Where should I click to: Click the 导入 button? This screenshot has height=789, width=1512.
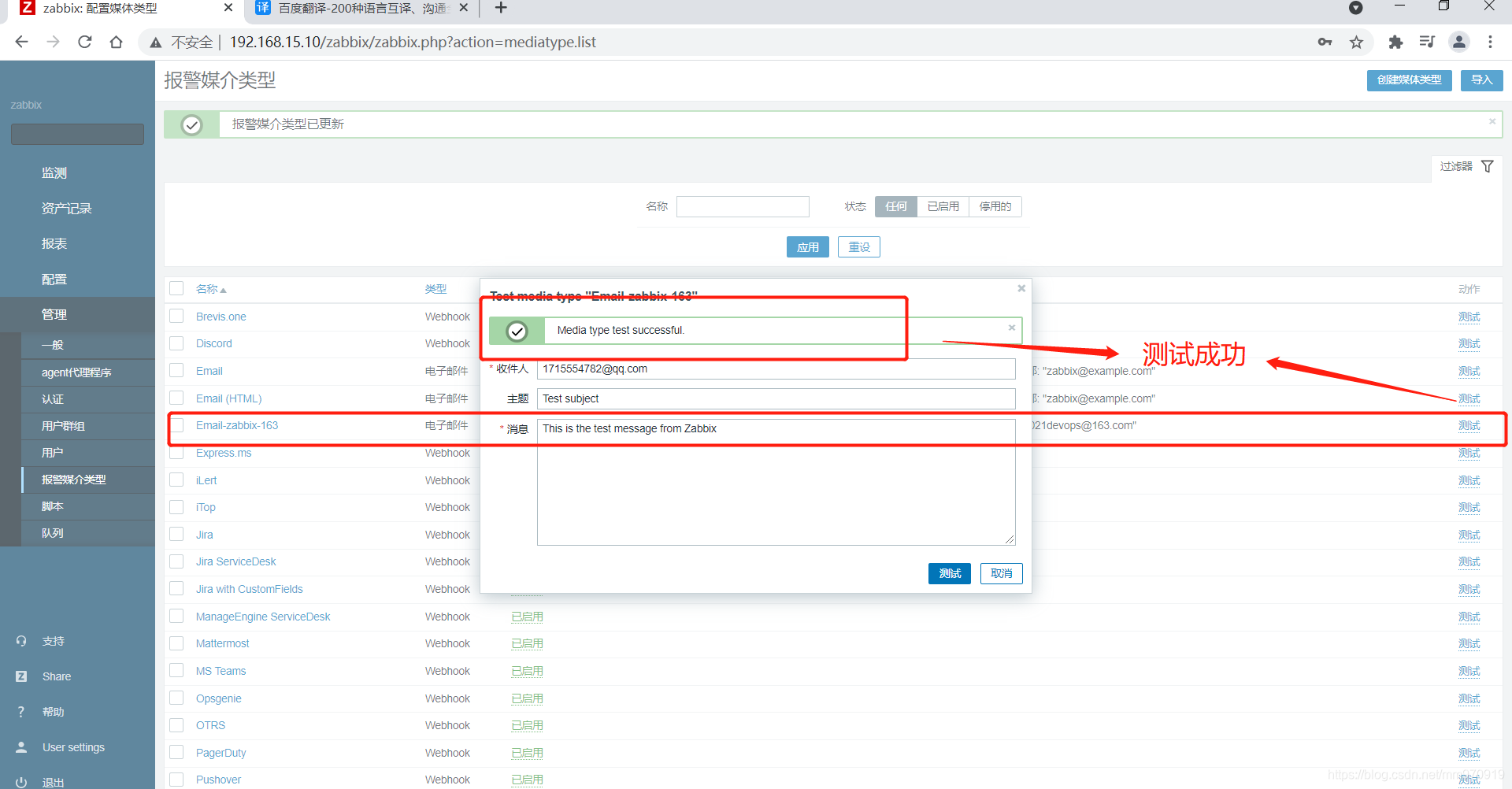click(1482, 80)
